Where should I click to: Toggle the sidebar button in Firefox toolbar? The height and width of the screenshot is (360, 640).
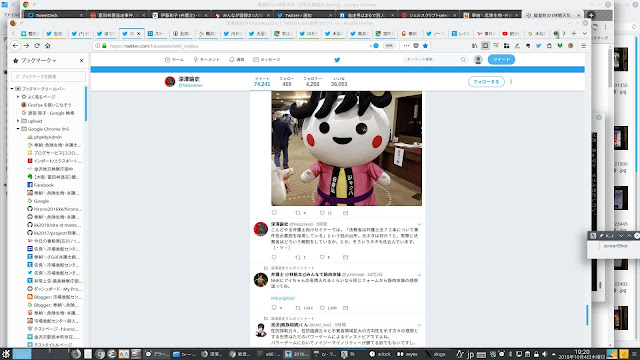485,46
